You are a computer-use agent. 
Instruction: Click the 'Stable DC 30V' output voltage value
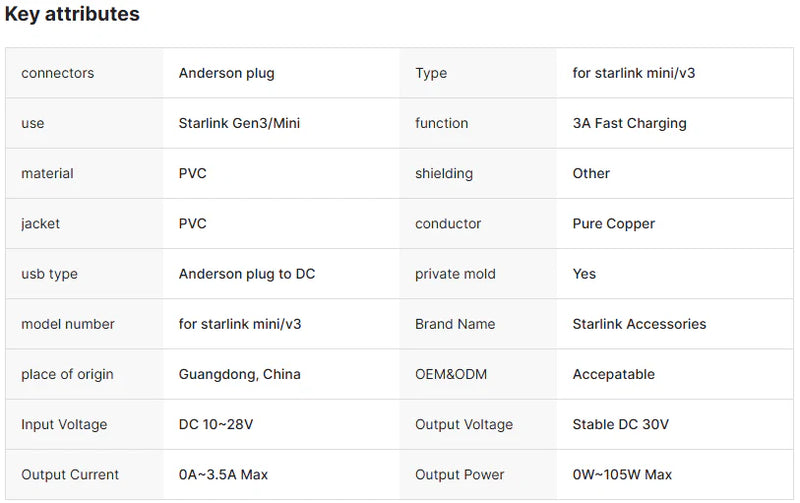pyautogui.click(x=621, y=424)
